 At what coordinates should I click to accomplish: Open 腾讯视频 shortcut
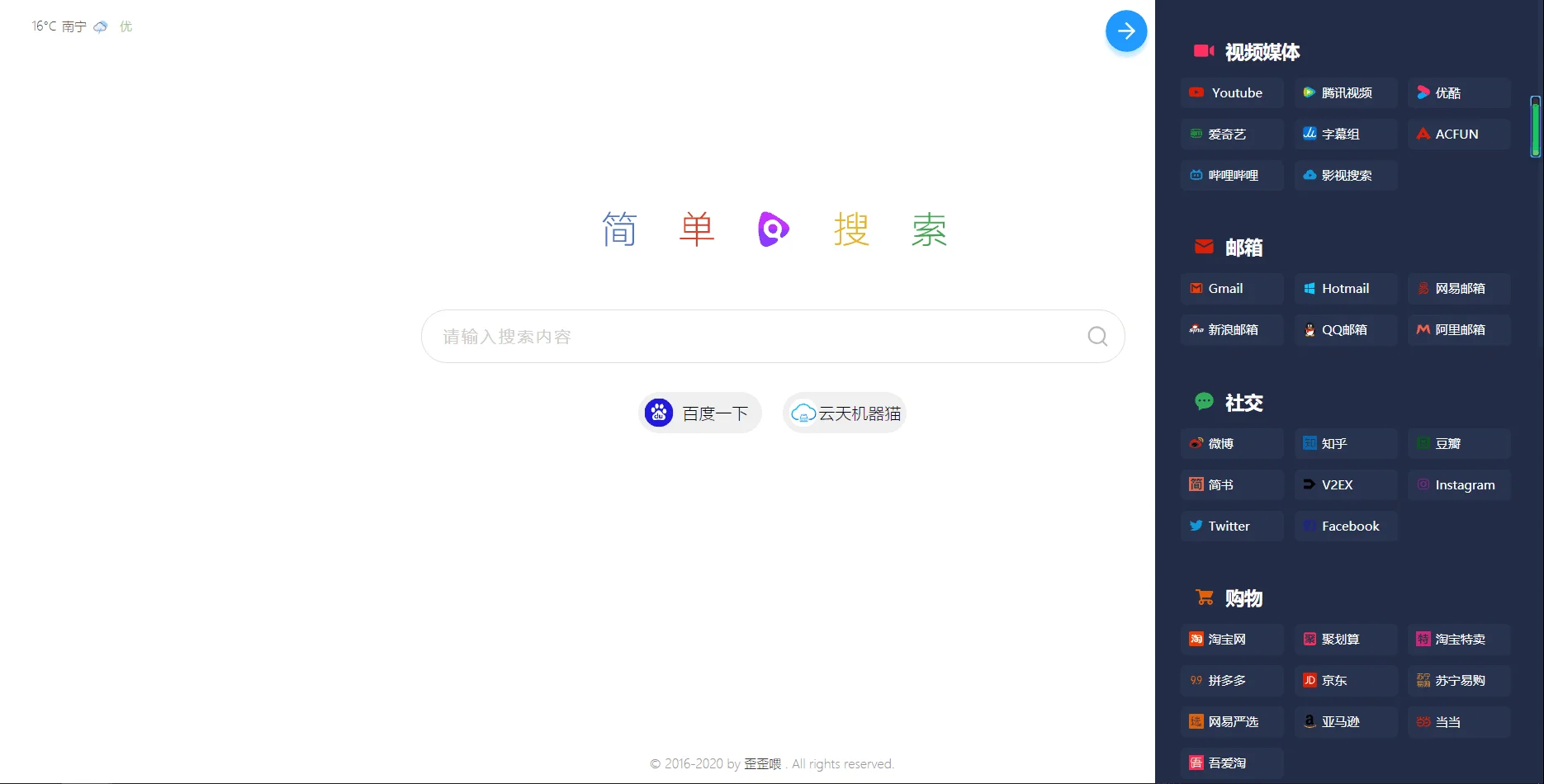coord(1346,93)
